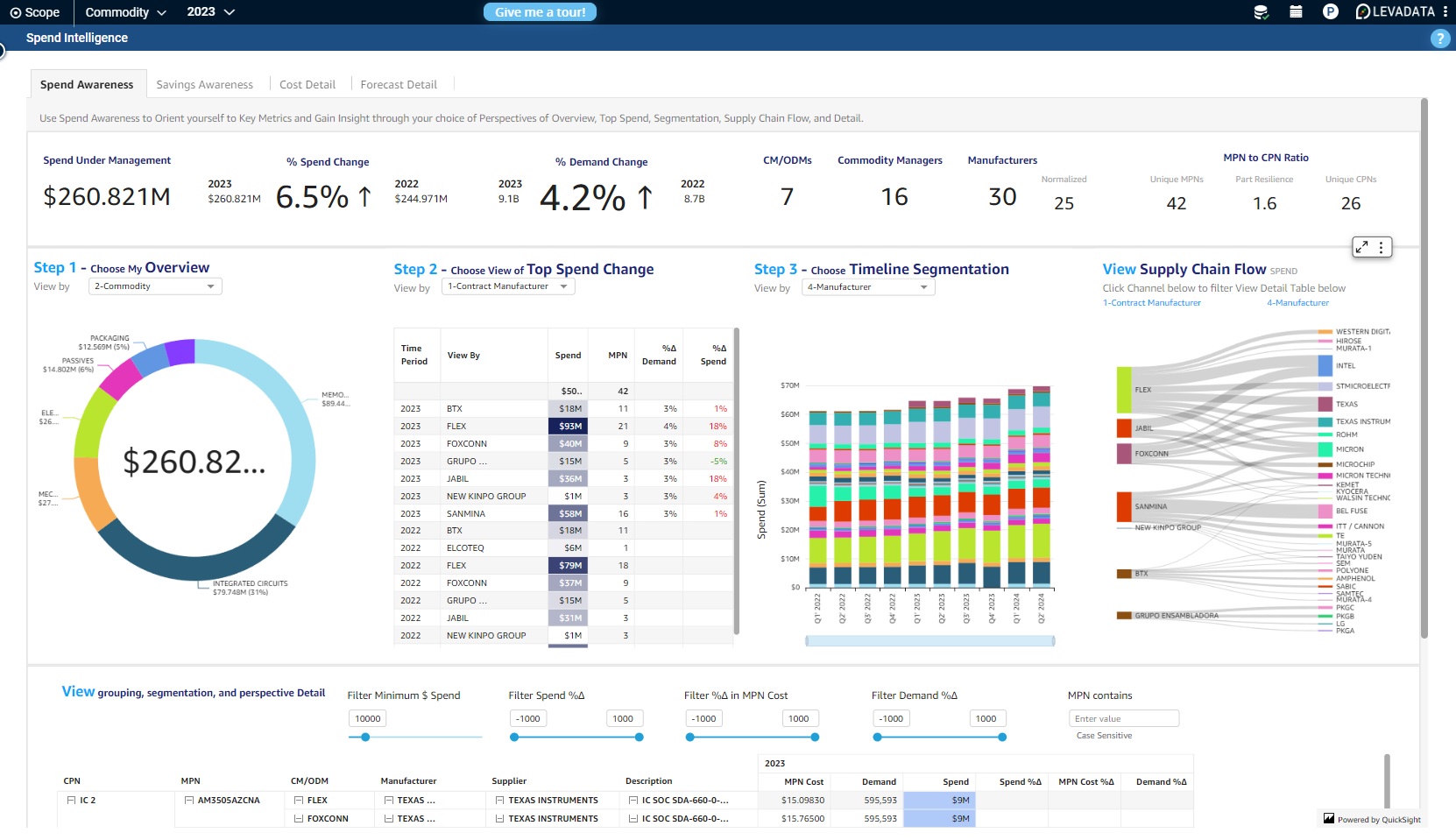Expand the 4-Manufacturer segmentation dropdown
Viewport: 1456px width, 840px height.
coord(867,287)
